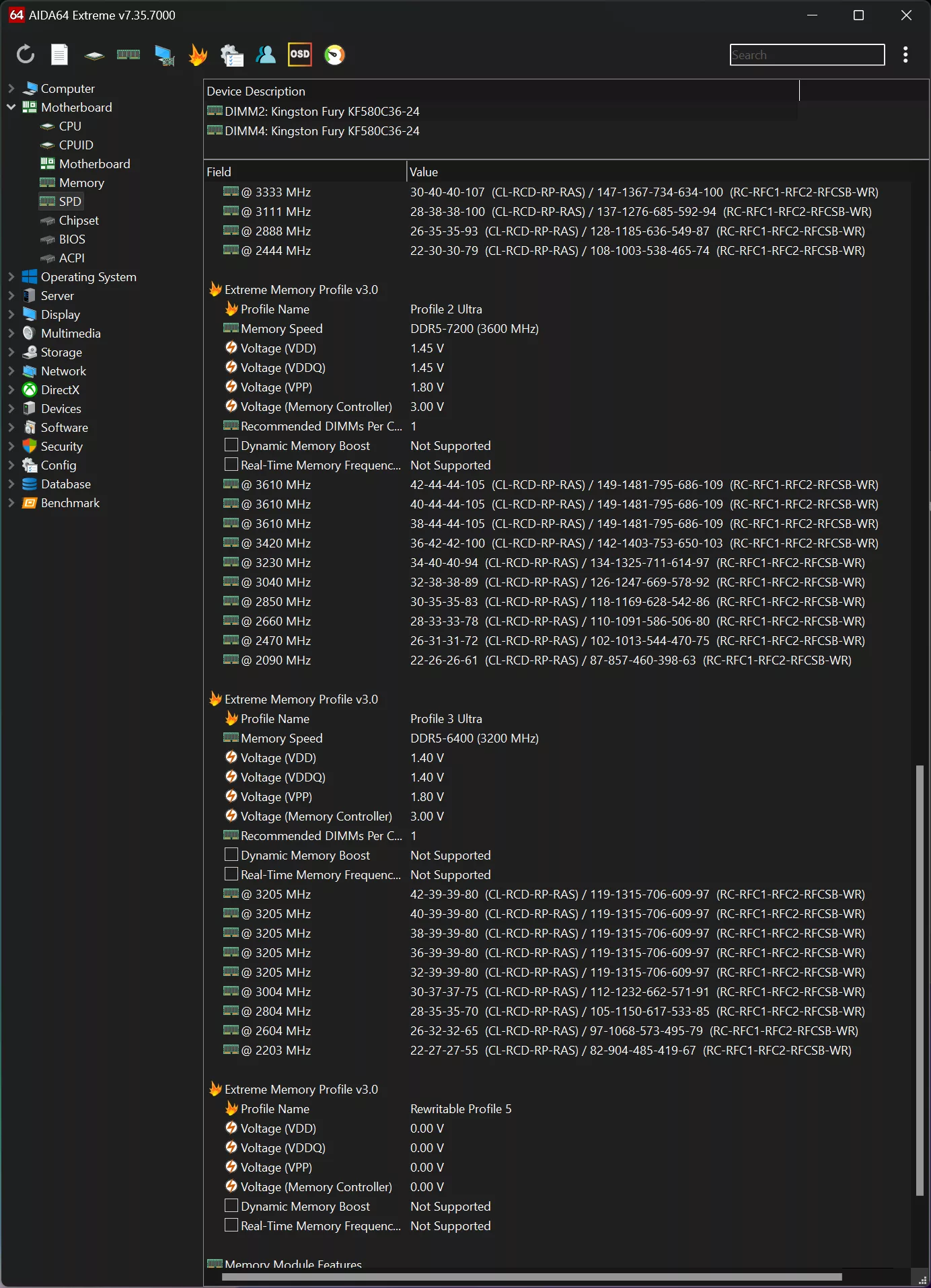The width and height of the screenshot is (931, 1288).
Task: Select the Profile 3 Ultra name row
Action: tap(557, 719)
